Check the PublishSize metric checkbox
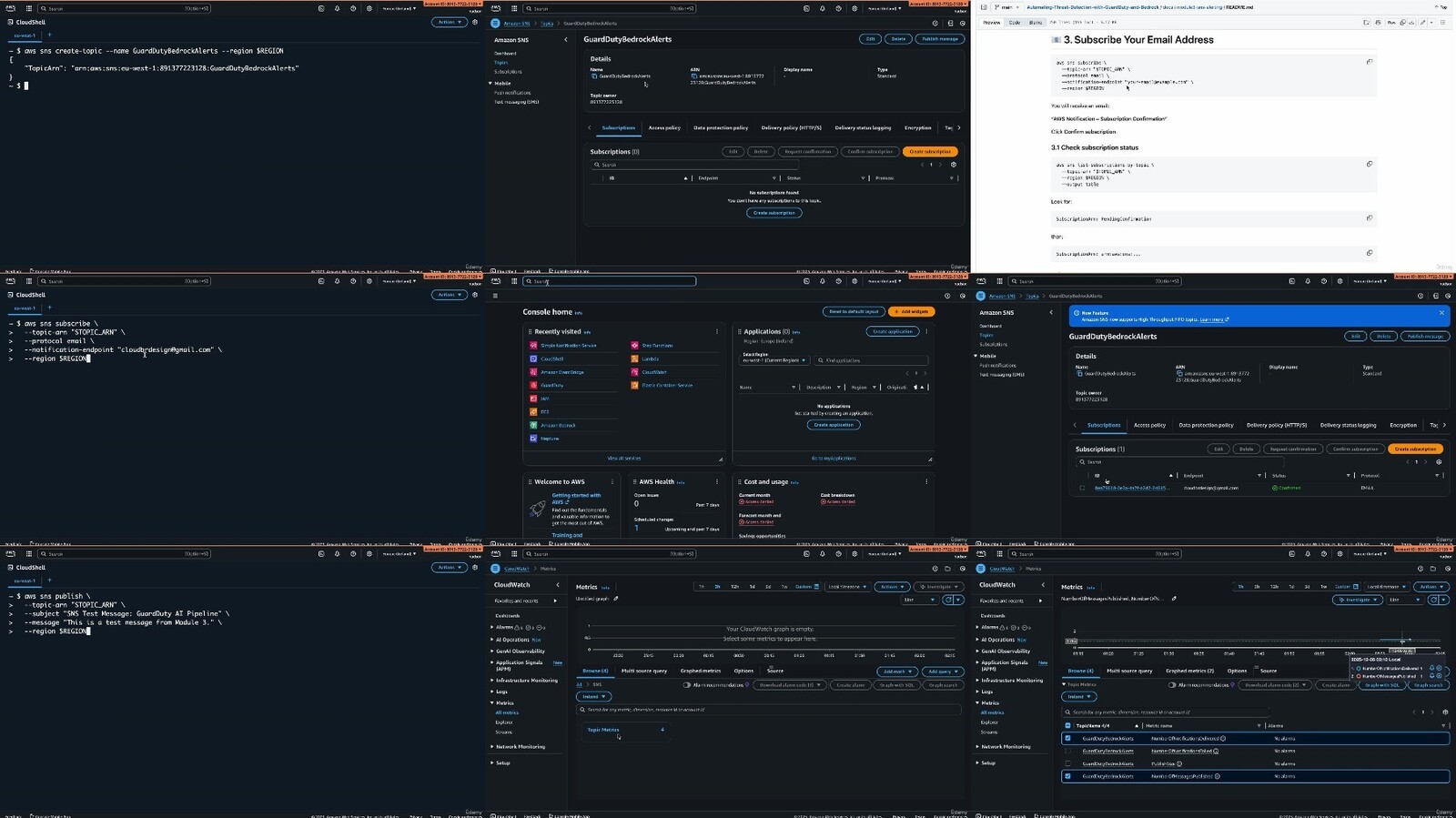 (x=1067, y=763)
